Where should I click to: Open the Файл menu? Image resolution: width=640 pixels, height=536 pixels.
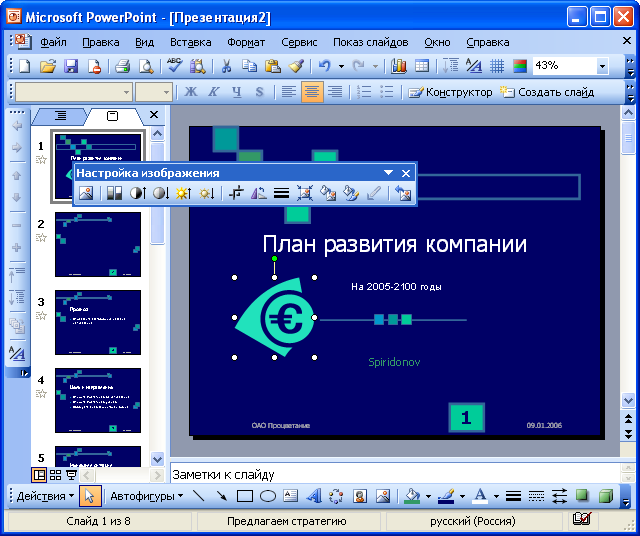tap(53, 42)
